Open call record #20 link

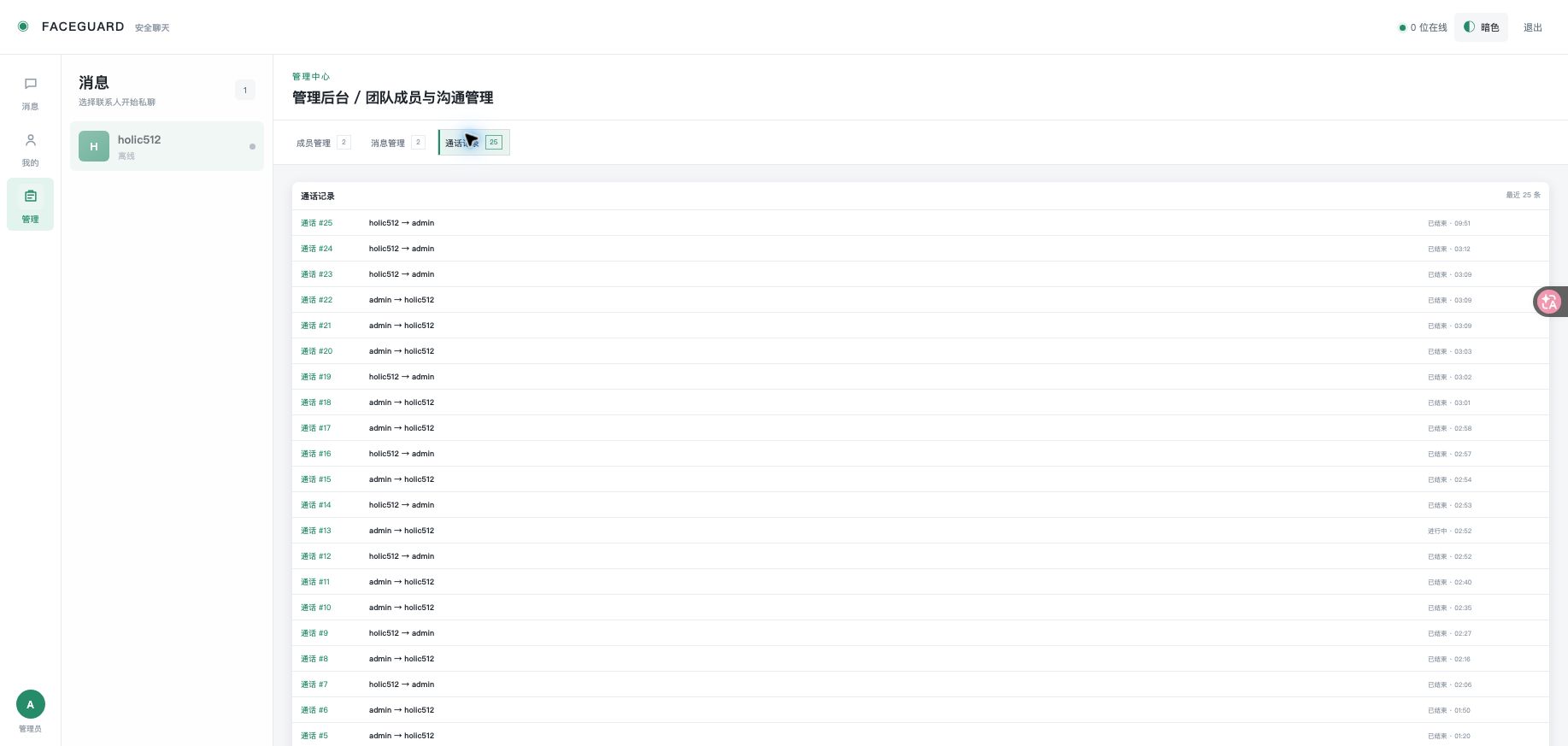click(316, 351)
